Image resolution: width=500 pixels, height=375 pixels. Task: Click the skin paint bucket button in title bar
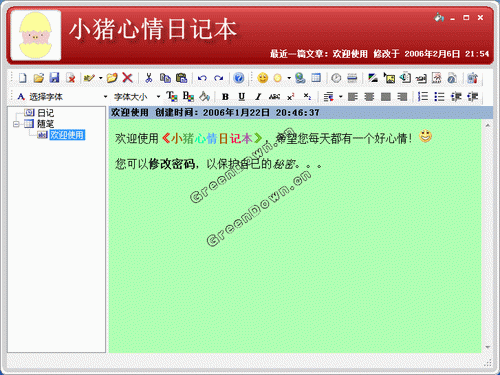point(439,17)
